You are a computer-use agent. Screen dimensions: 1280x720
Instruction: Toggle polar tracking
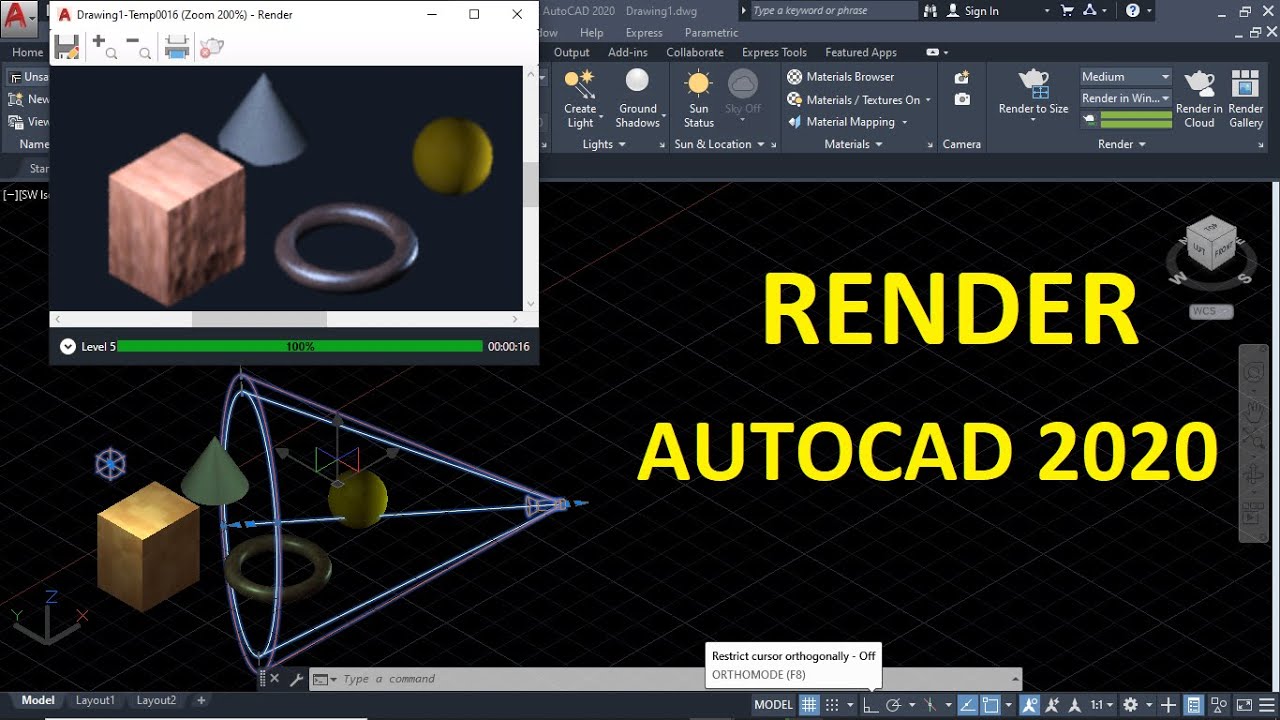pyautogui.click(x=894, y=705)
